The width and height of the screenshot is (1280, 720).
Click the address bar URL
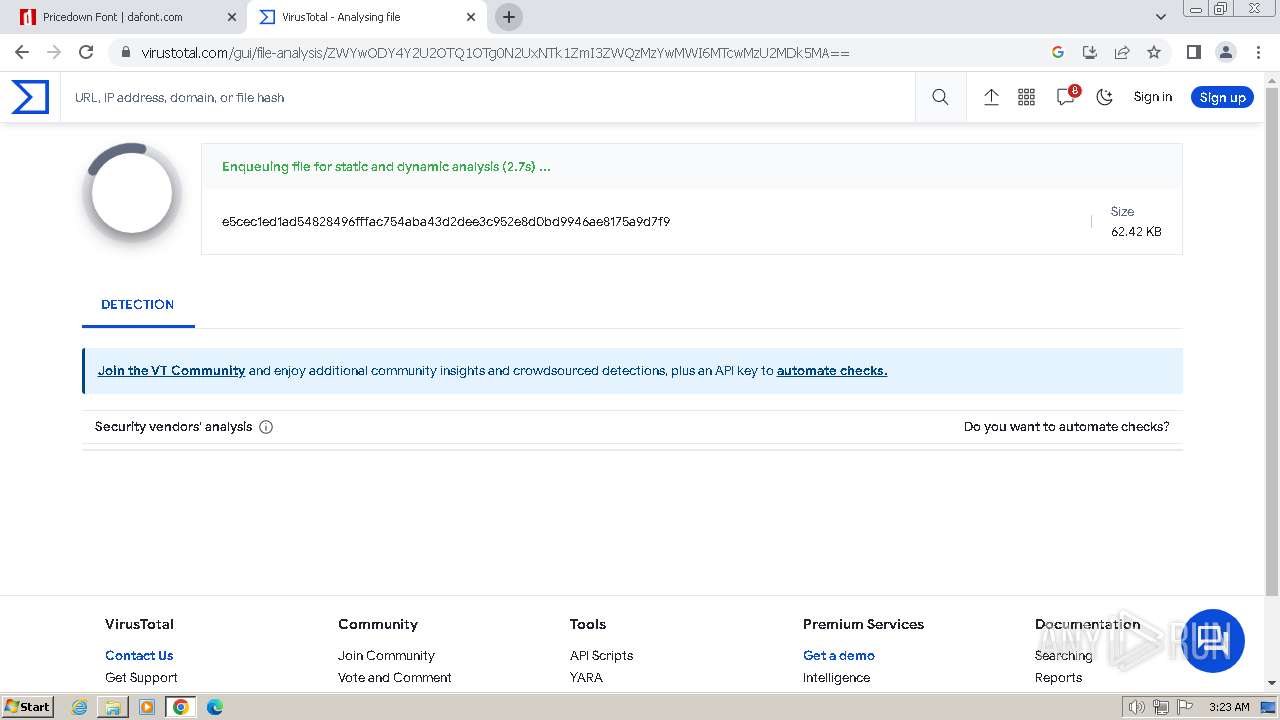[495, 53]
